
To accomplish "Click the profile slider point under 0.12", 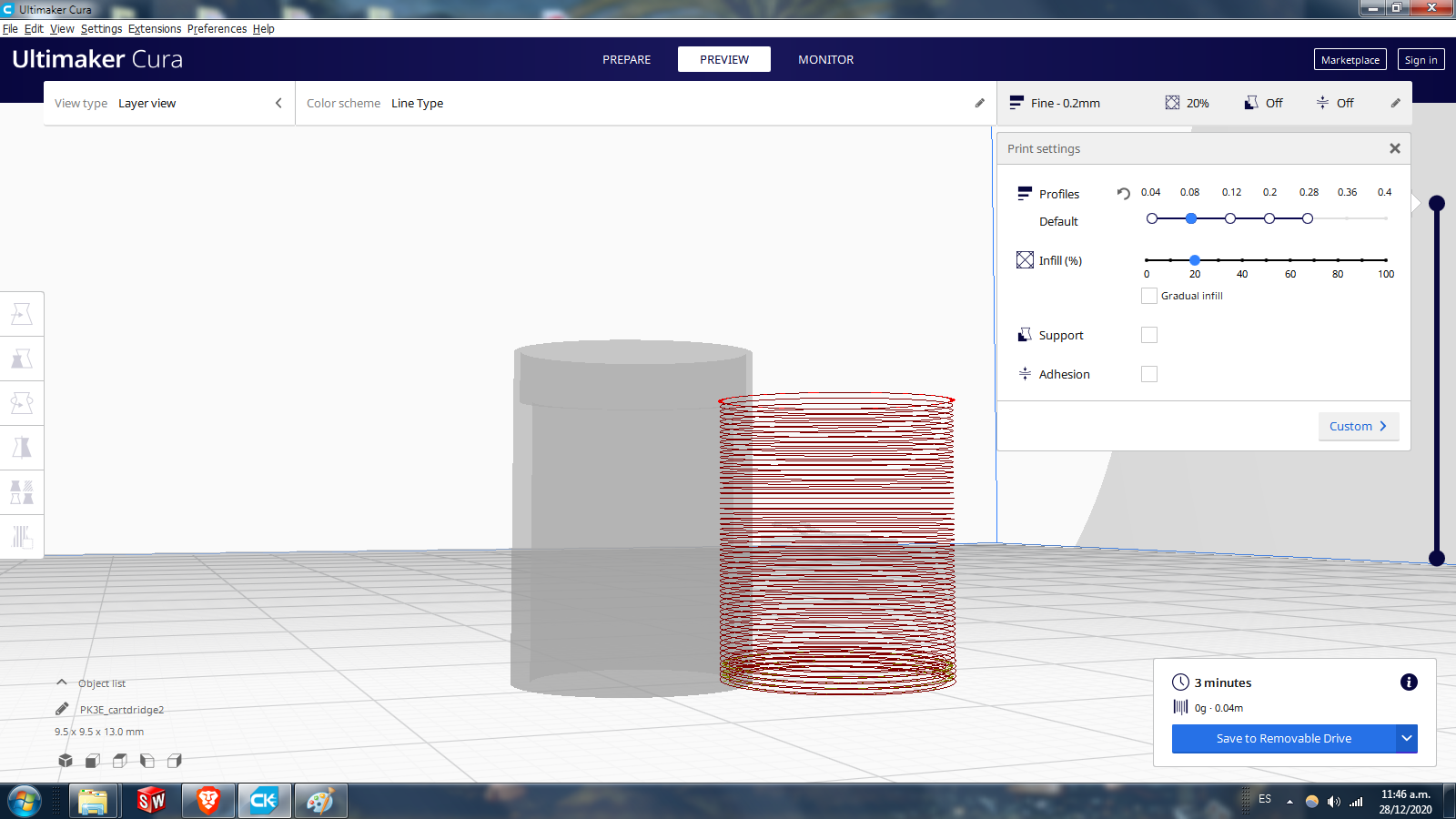I will pyautogui.click(x=1230, y=218).
